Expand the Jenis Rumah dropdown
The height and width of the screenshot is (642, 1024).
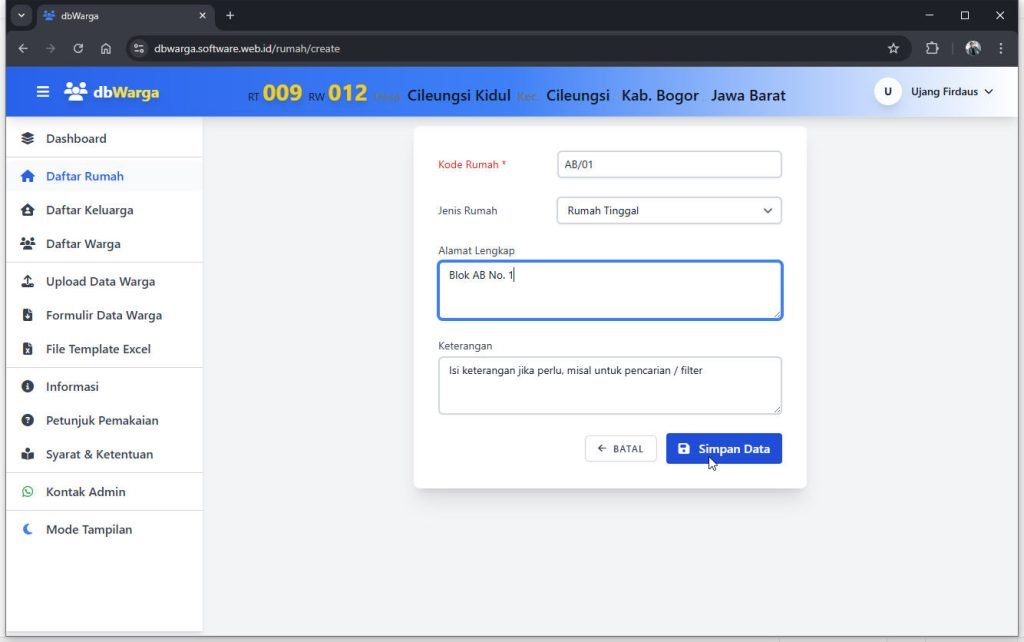(669, 211)
